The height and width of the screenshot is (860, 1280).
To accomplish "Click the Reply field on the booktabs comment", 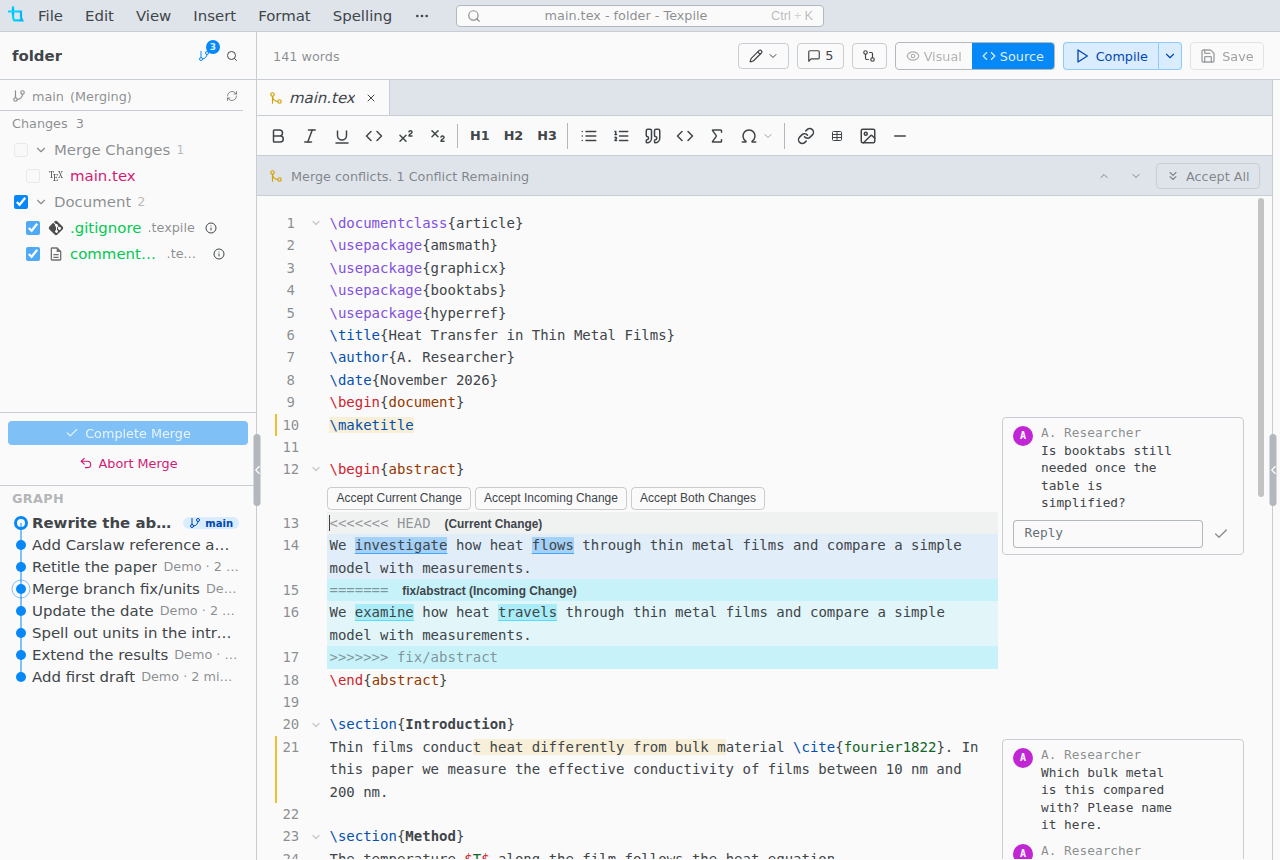I will (1108, 534).
